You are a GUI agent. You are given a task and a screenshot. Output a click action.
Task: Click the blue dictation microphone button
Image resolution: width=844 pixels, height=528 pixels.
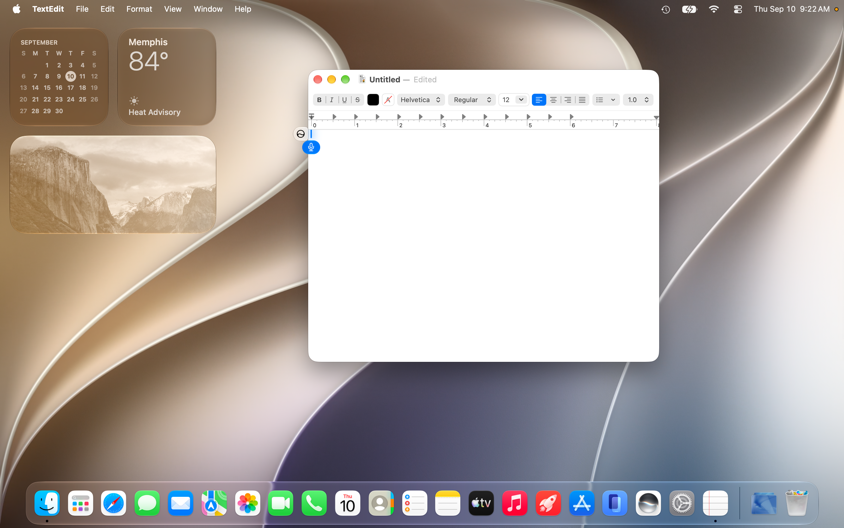311,147
